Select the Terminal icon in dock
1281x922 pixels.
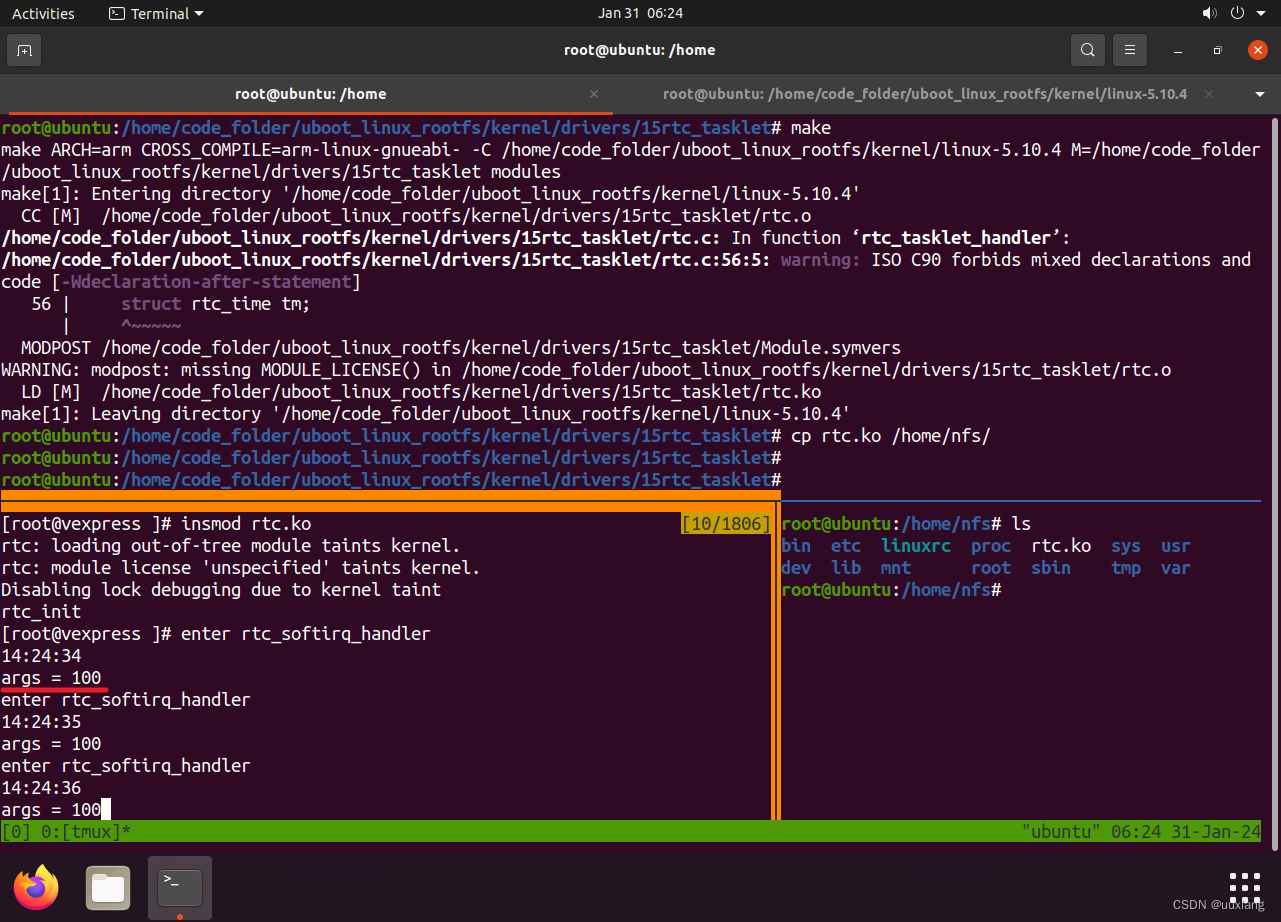pyautogui.click(x=180, y=887)
